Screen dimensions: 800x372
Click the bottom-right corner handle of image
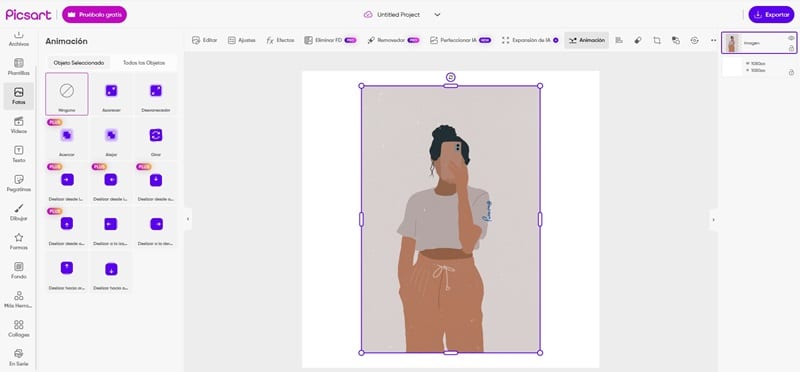coord(540,353)
